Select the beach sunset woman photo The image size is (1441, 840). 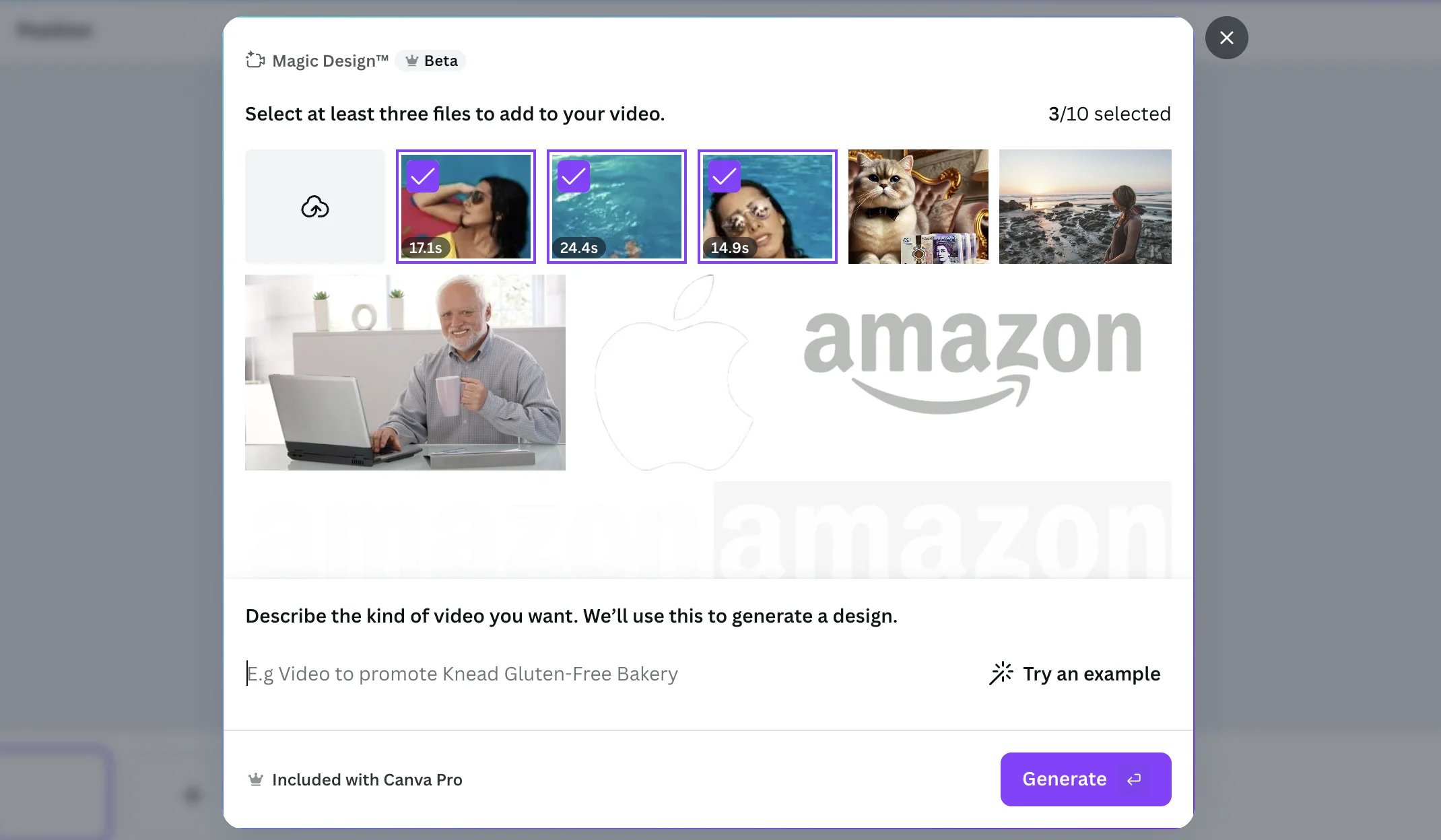(x=1085, y=207)
